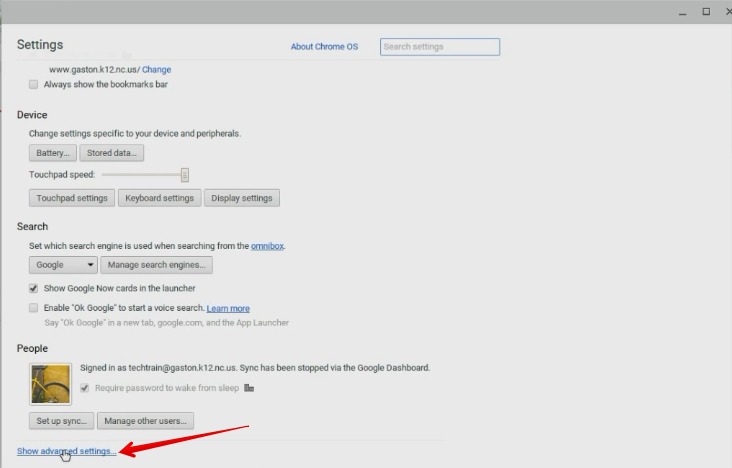
Task: Open the Stored data button
Action: click(112, 153)
